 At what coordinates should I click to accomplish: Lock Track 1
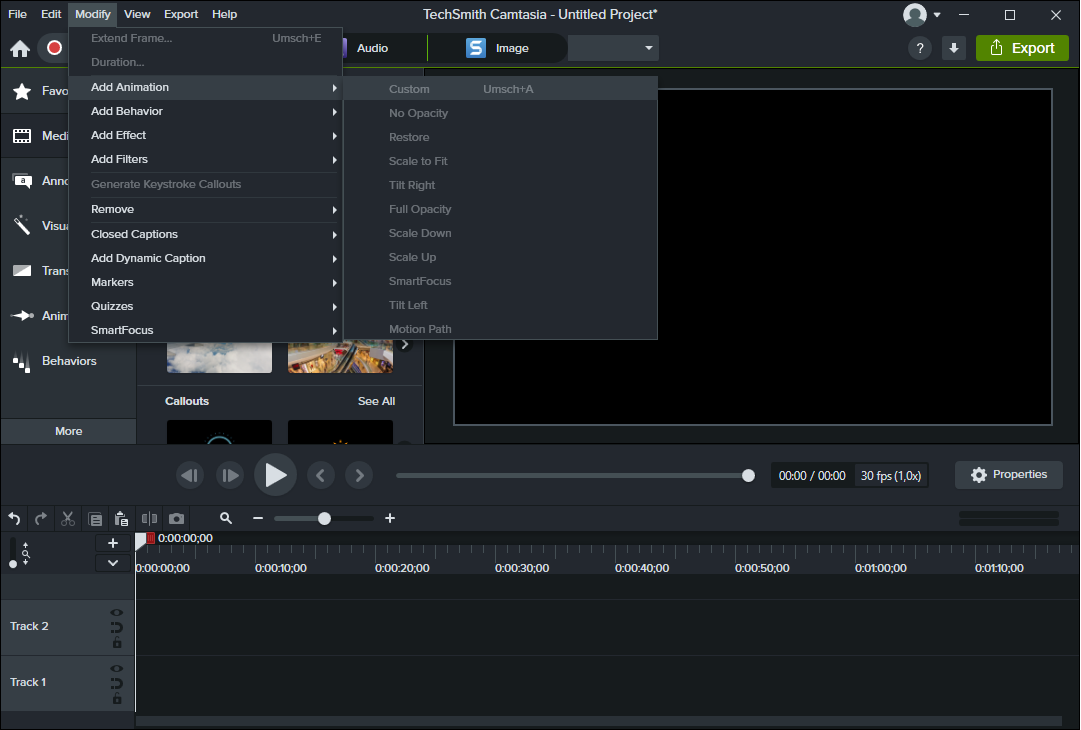[117, 698]
